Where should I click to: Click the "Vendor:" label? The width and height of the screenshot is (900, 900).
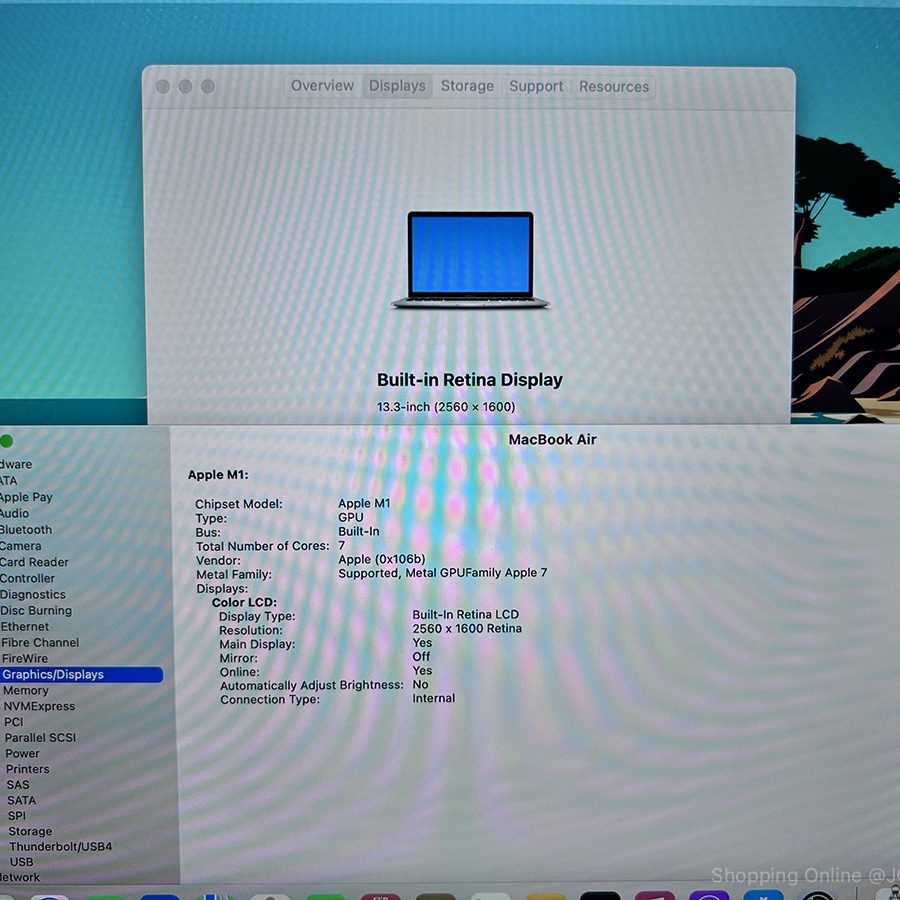pos(218,560)
